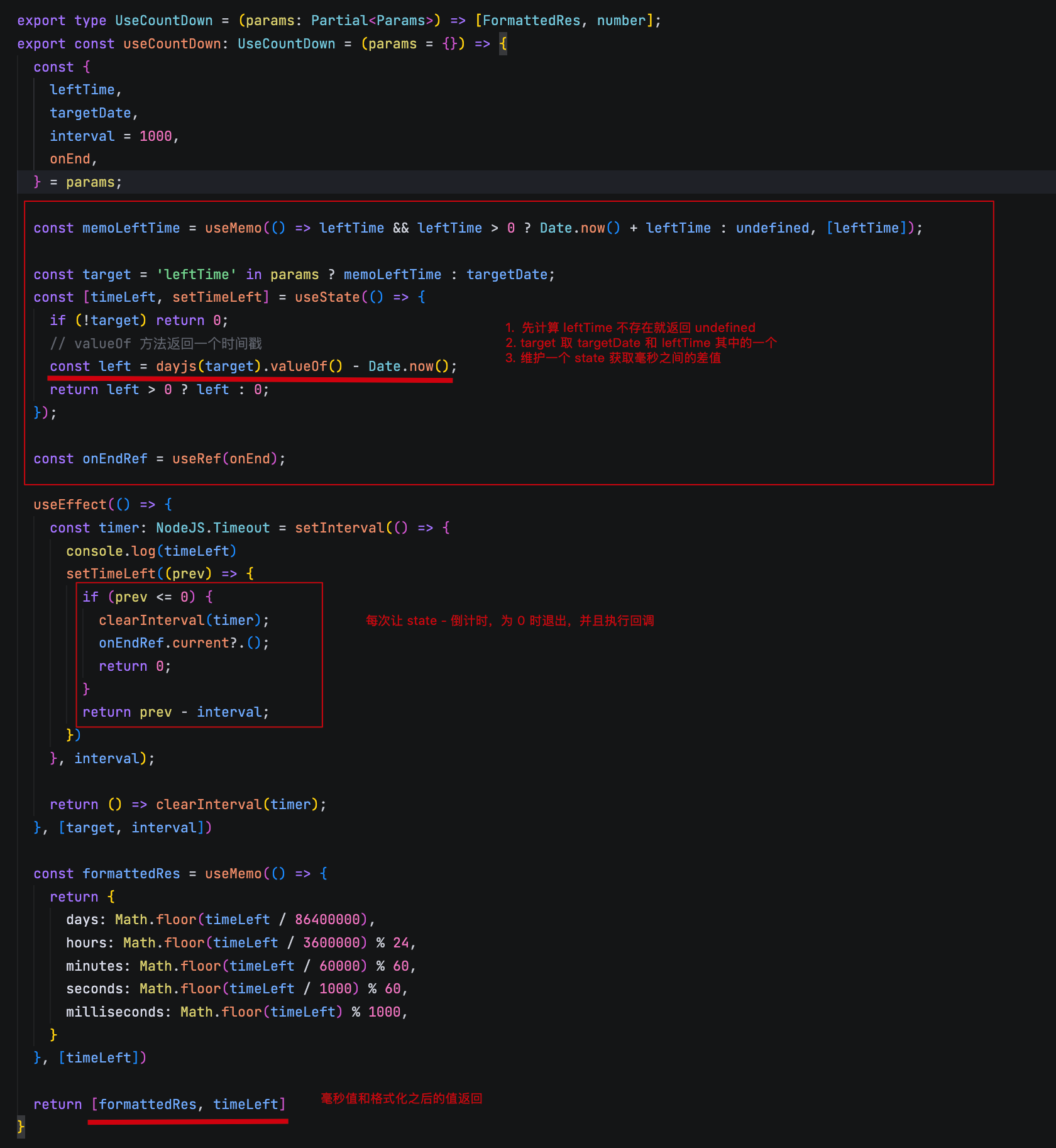Screen dimensions: 1056x1148
Task: Click the setInterval function call
Action: pos(339,528)
